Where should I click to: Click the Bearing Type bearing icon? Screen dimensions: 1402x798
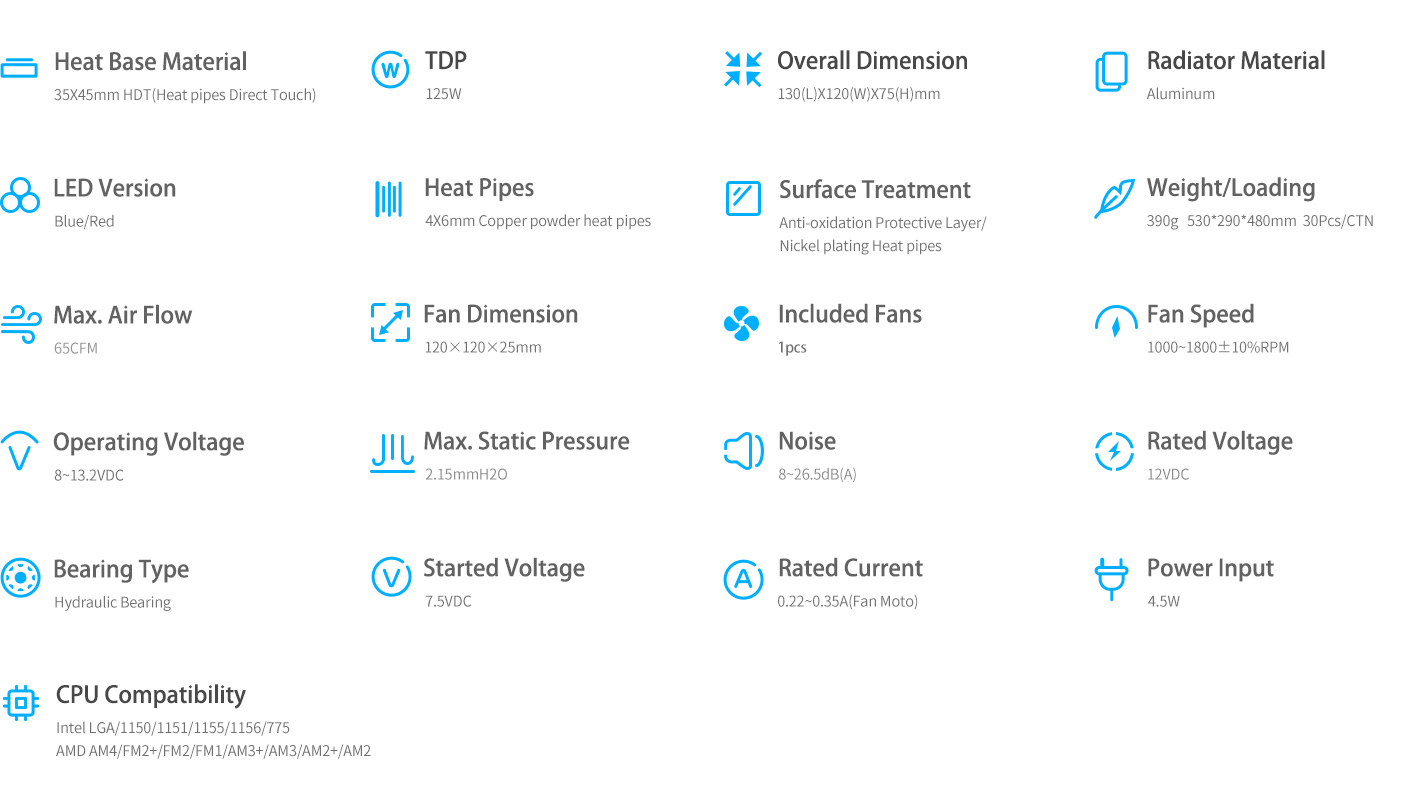point(20,578)
